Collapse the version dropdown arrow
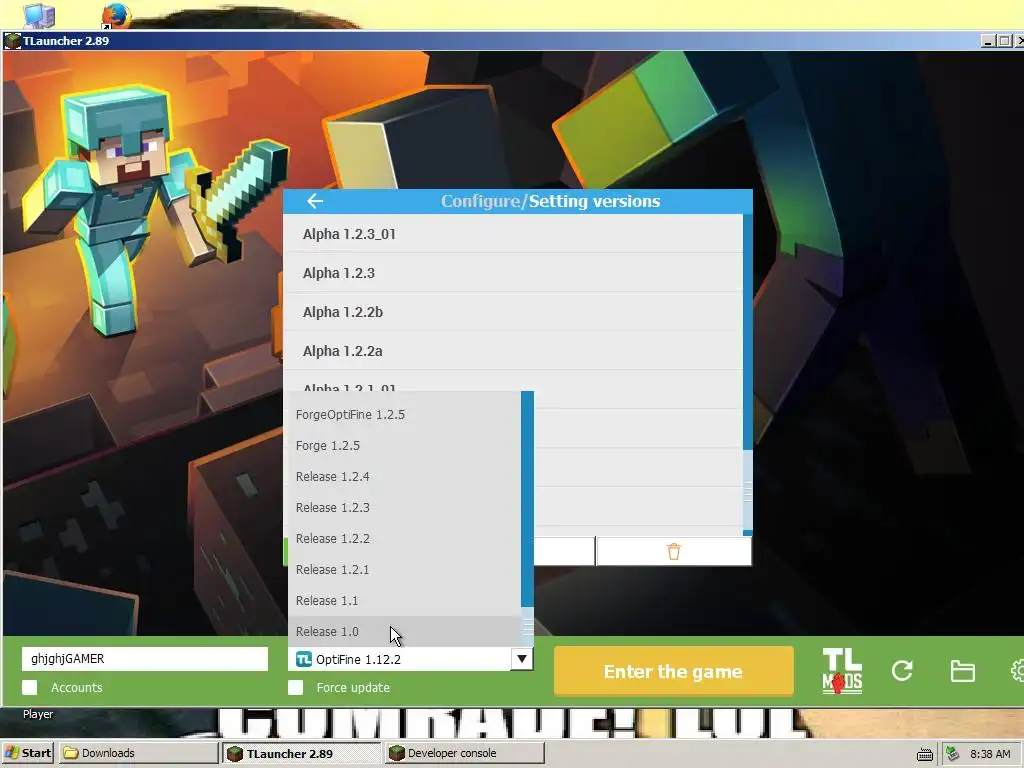Screen dimensions: 1024x768 pos(522,659)
